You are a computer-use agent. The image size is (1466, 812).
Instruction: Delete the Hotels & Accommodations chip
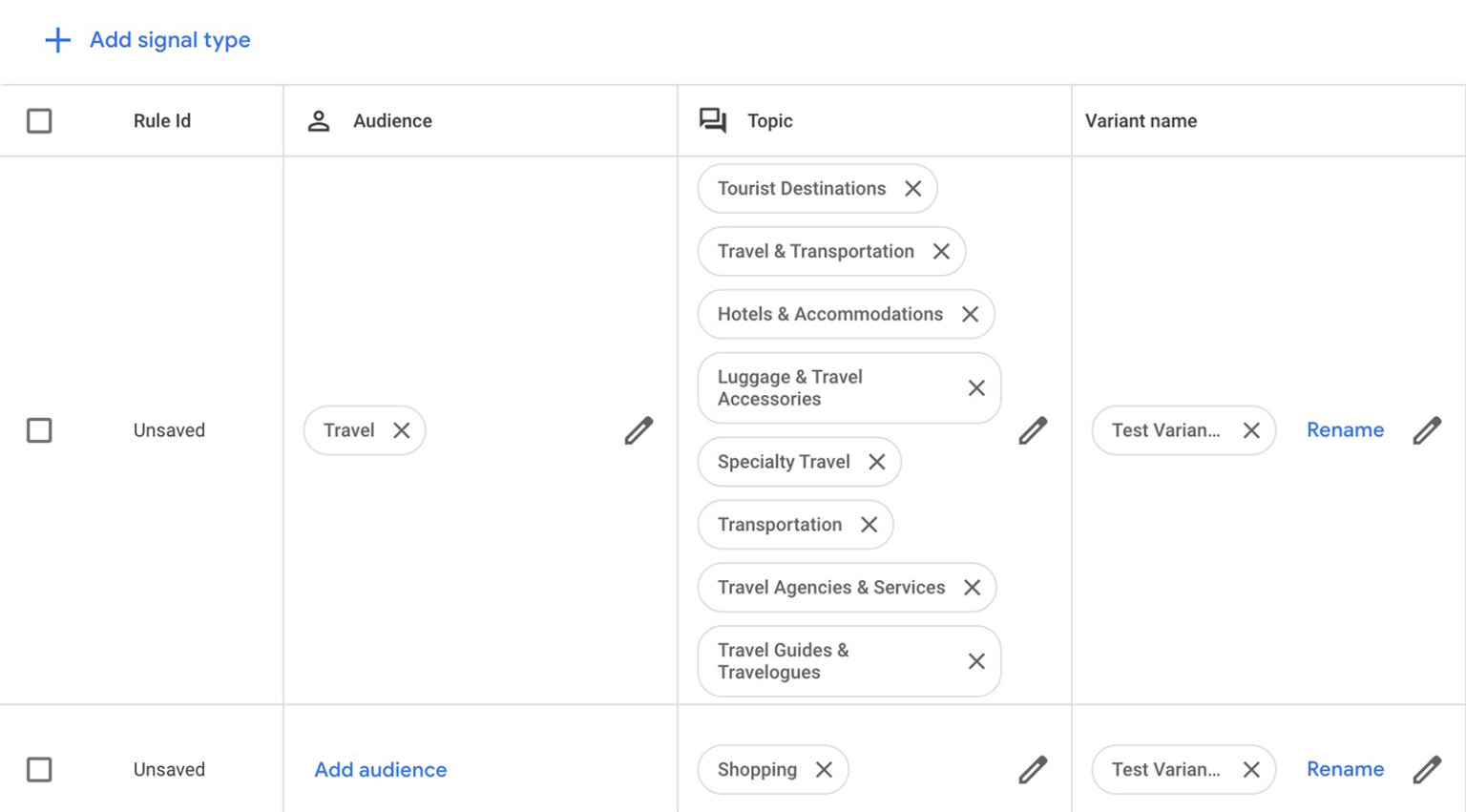[970, 315]
